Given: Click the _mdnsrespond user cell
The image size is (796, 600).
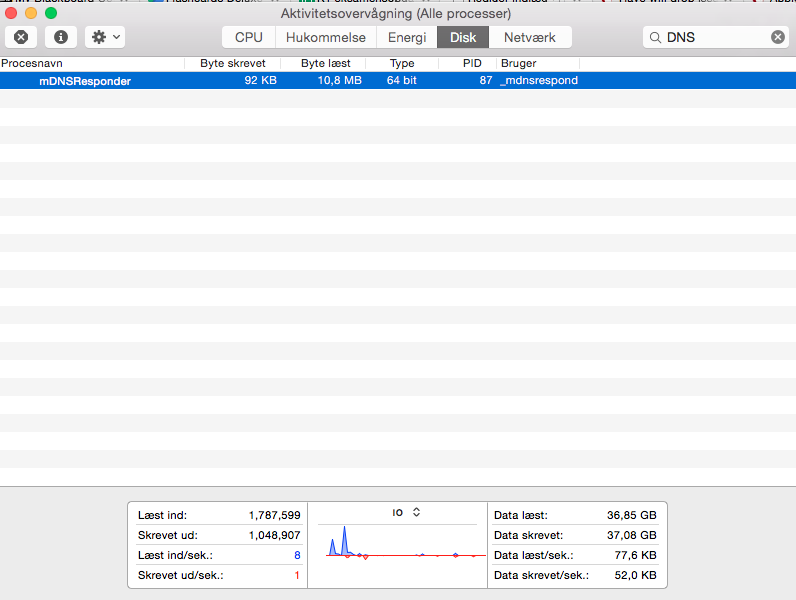Looking at the screenshot, I should coord(539,80).
